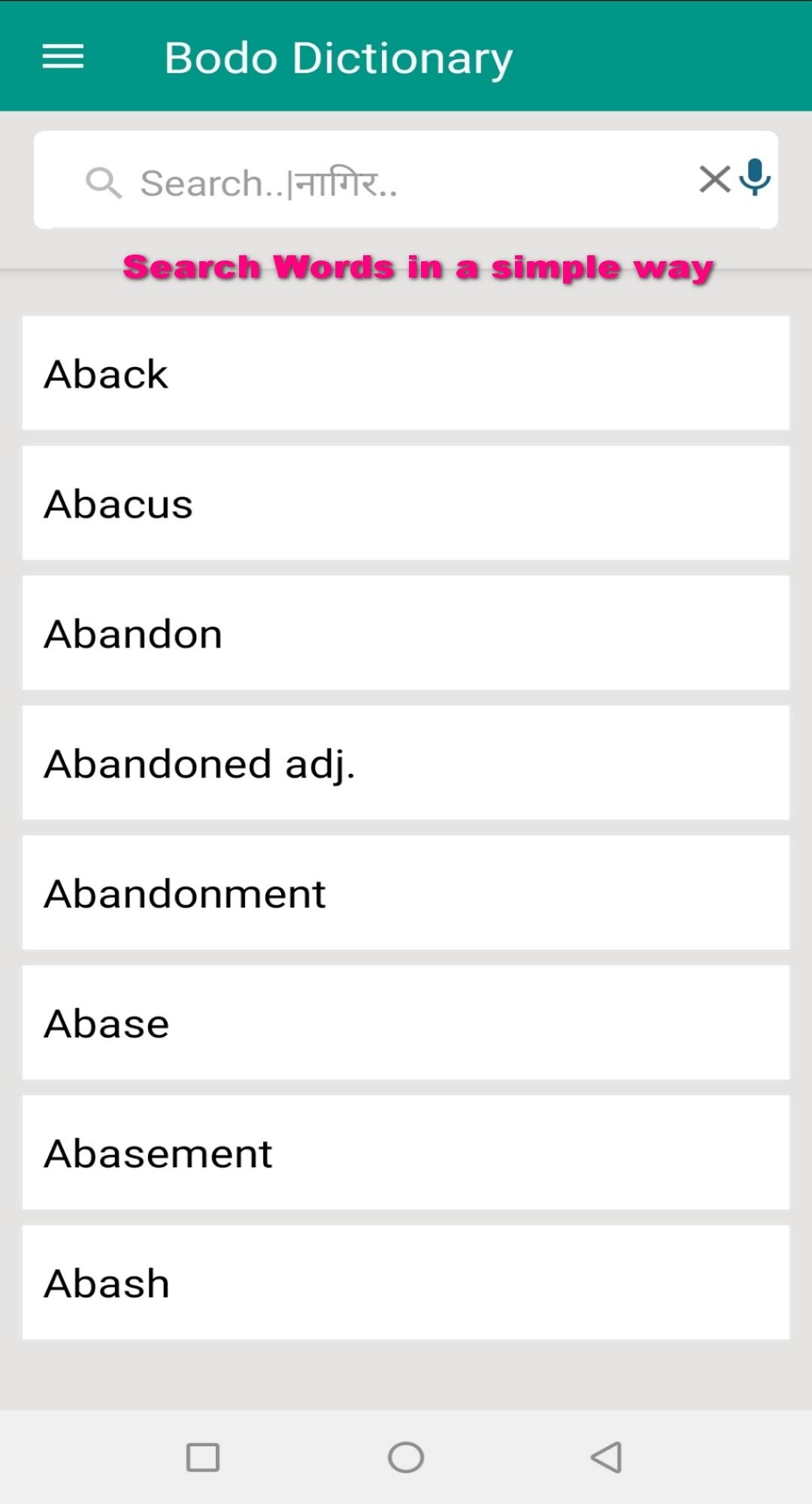Open recent apps square icon
Screen dimensions: 812x1504
(203, 1457)
